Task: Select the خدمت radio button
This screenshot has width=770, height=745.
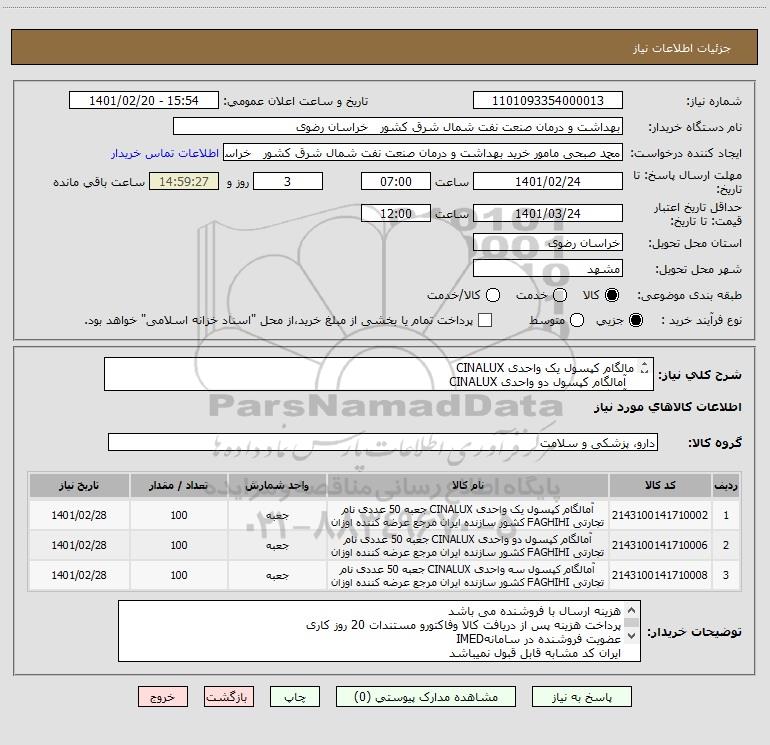Action: (560, 295)
